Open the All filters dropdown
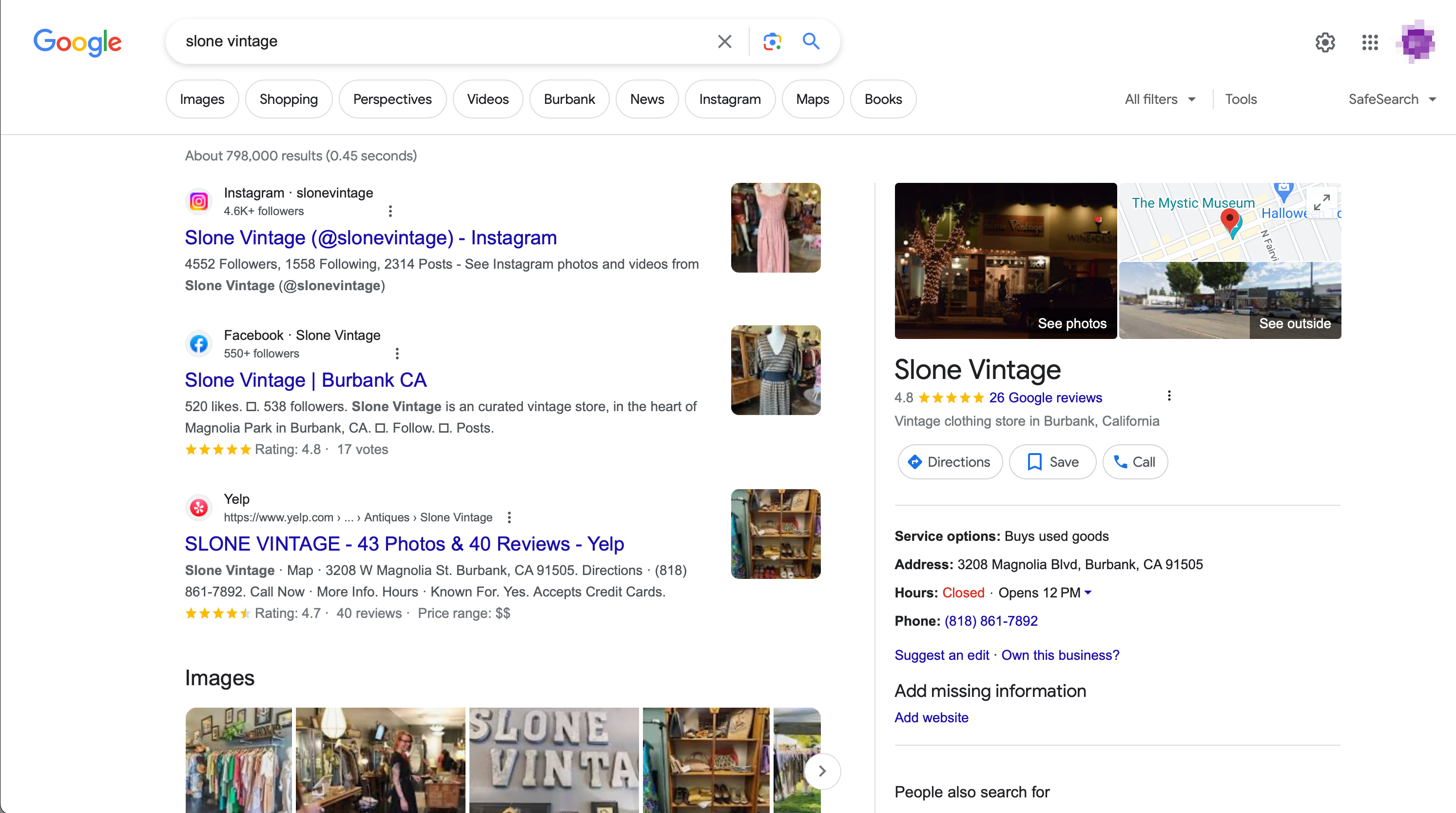Screen dimensions: 1456x813 (1160, 99)
